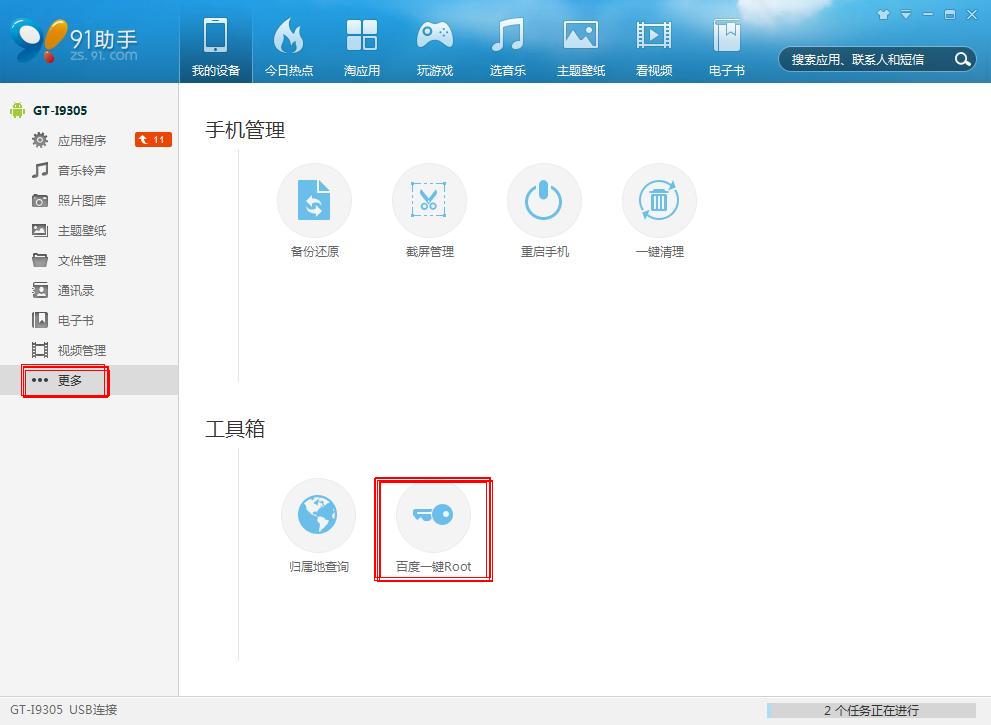The image size is (991, 725).
Task: Close the 91助手 window
Action: (972, 15)
